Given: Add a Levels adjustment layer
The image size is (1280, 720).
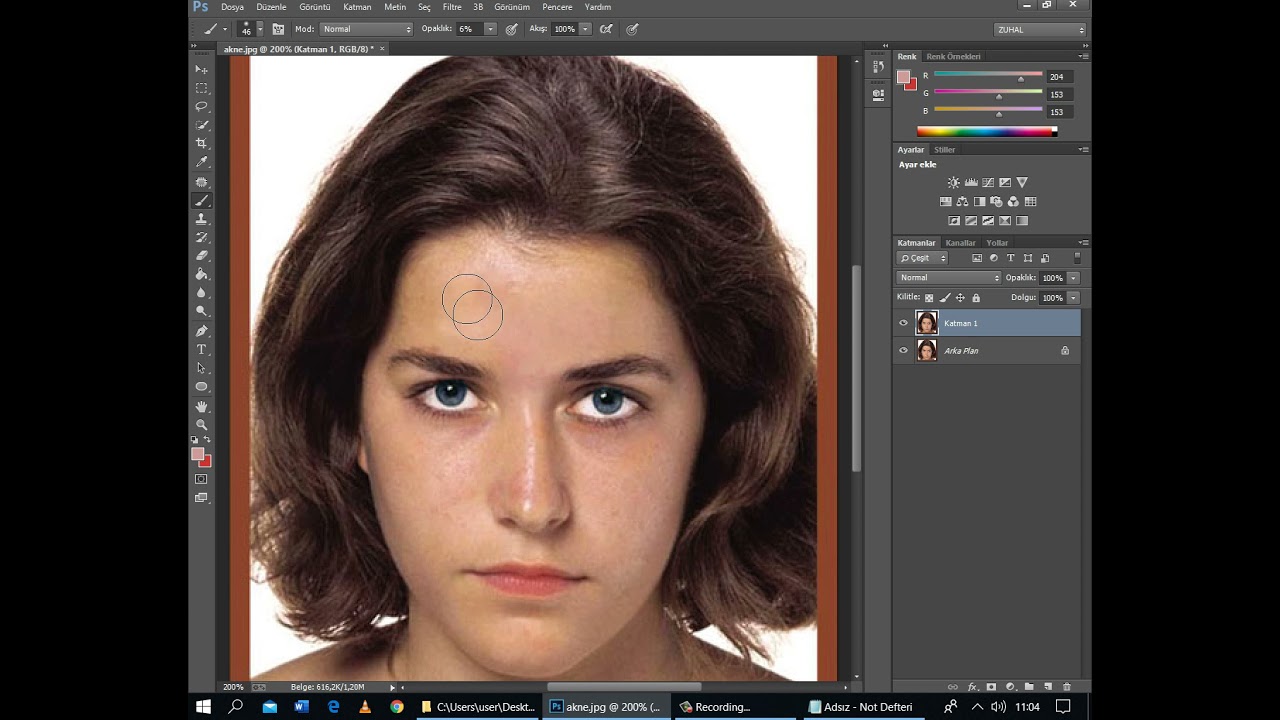Looking at the screenshot, I should (x=971, y=182).
